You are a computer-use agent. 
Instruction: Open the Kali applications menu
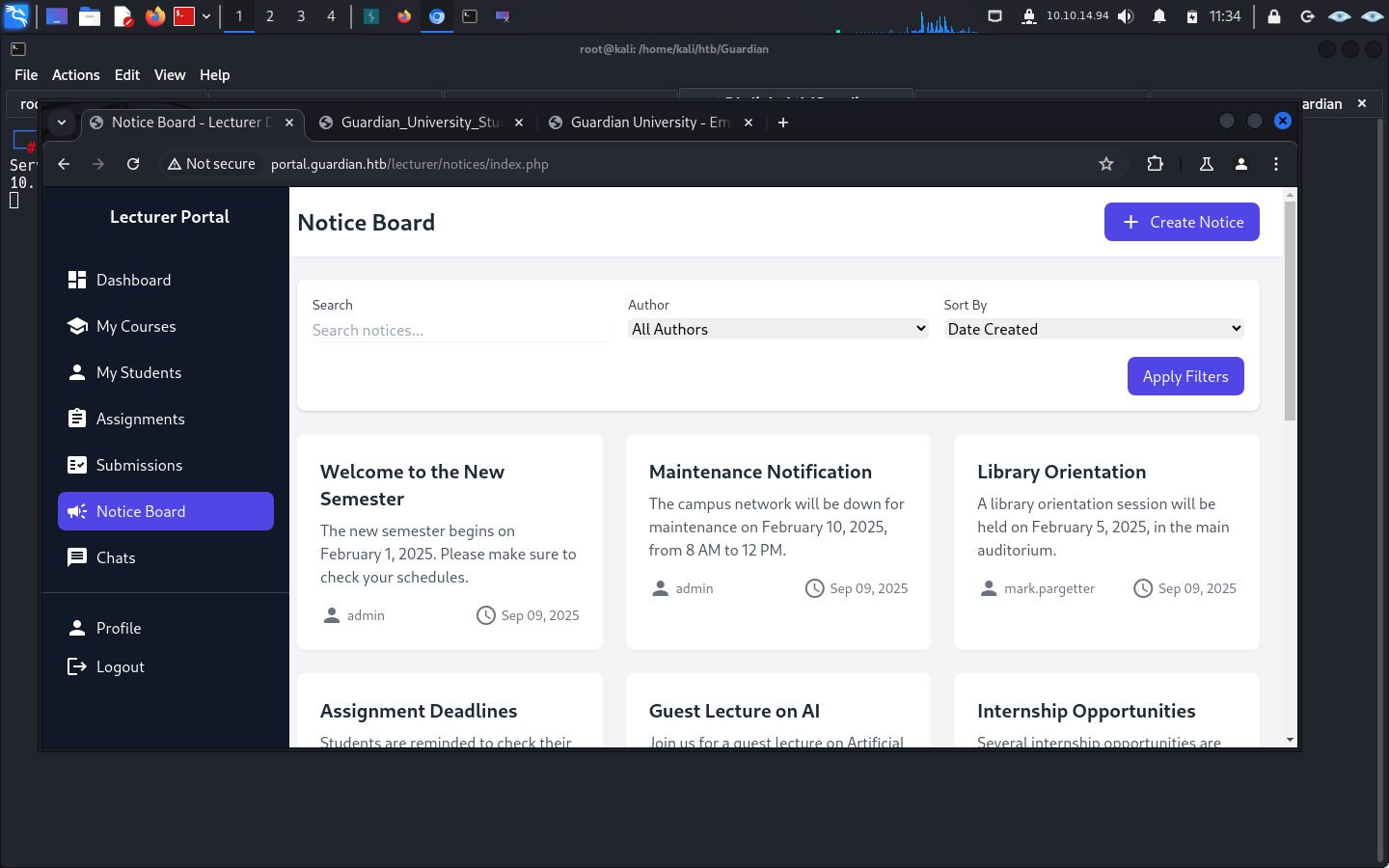[16, 16]
